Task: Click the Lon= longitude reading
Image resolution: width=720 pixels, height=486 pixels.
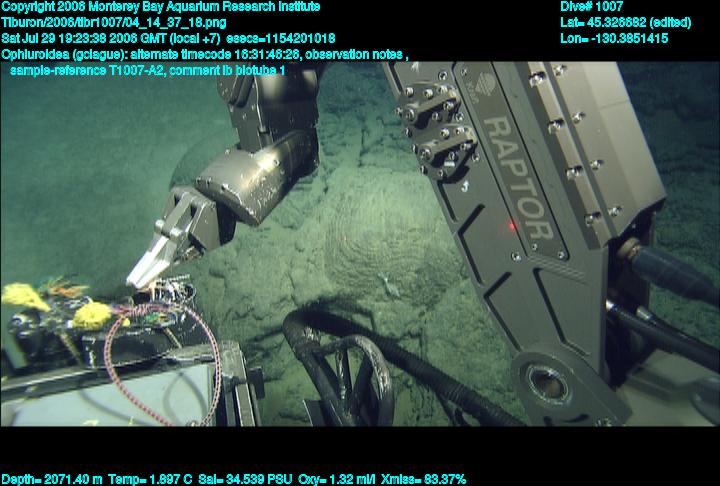Action: tap(614, 39)
